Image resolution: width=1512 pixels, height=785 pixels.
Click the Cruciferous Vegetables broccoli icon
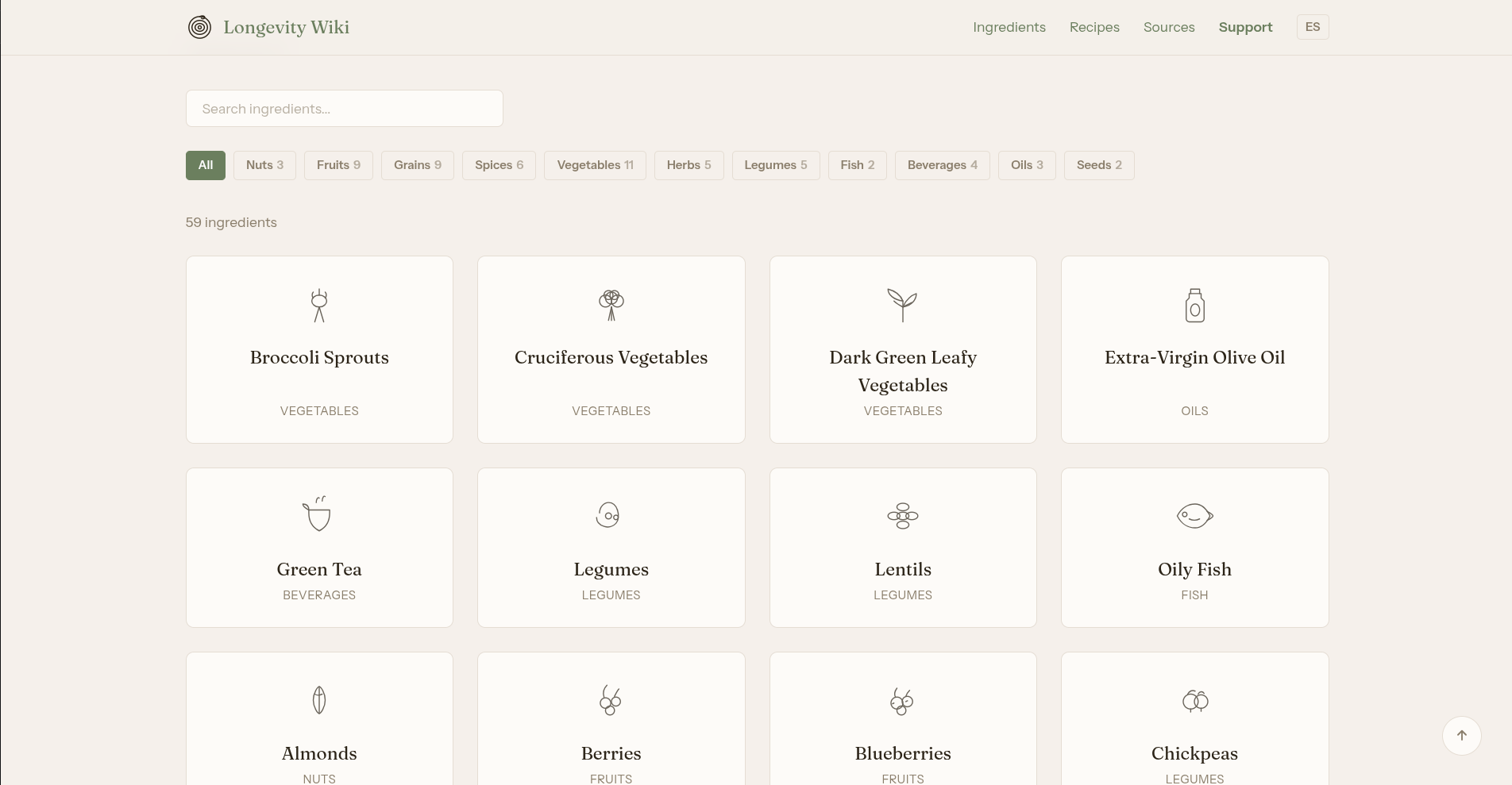tap(611, 306)
